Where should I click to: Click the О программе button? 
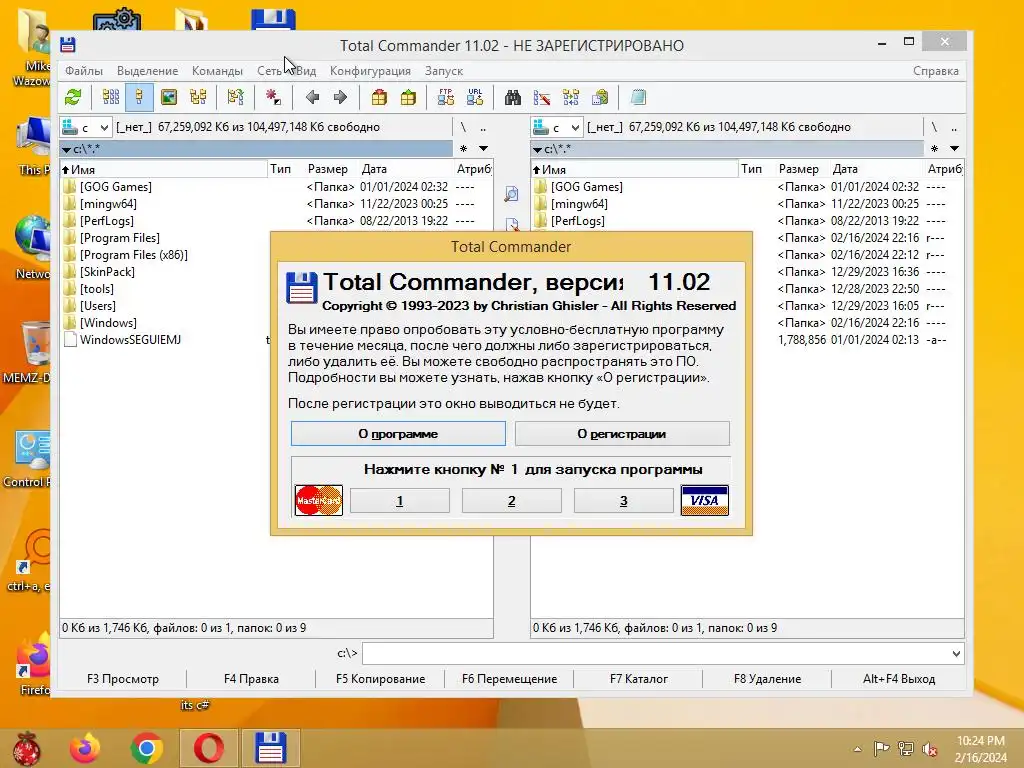tap(398, 434)
